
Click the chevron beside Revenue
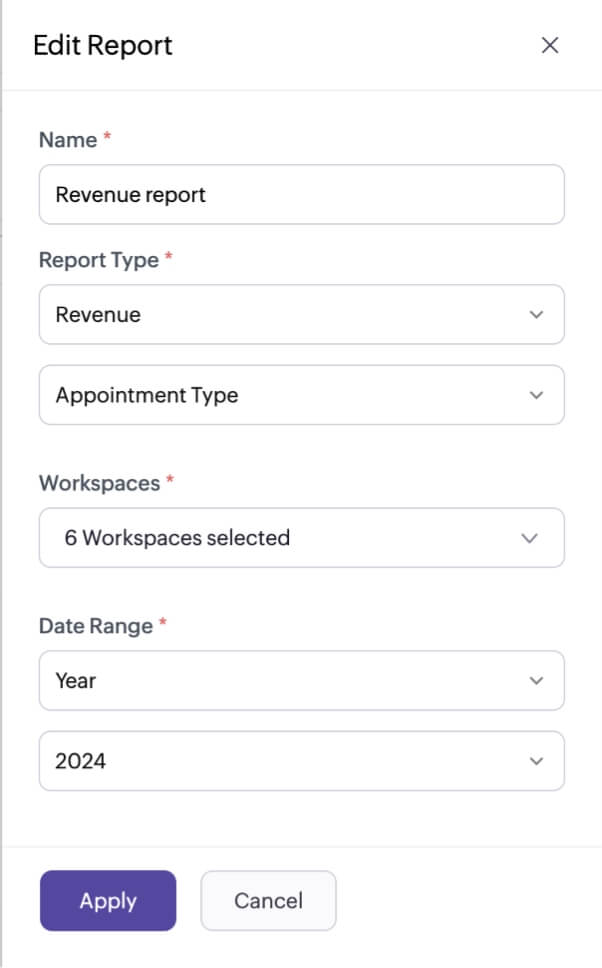(536, 315)
